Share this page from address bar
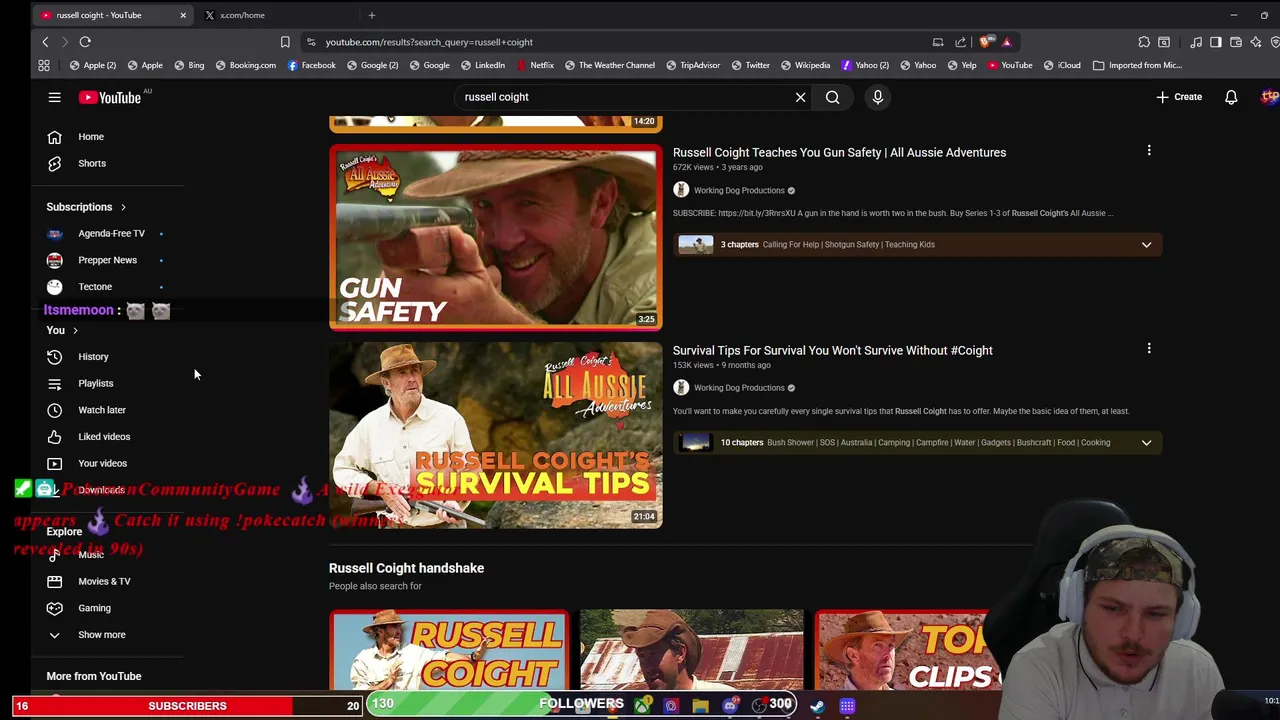Screen dimensions: 1280x720 pos(960,42)
